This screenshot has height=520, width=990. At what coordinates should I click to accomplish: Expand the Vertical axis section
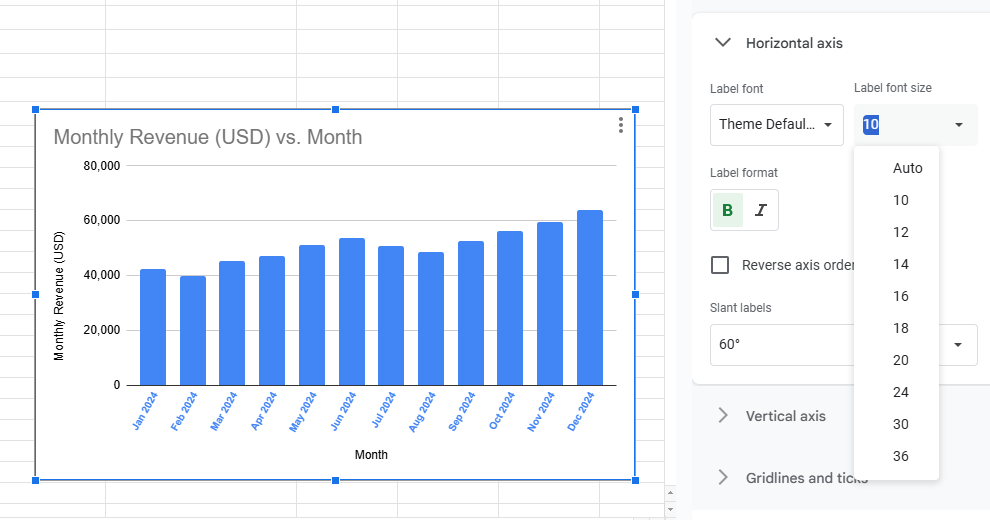[722, 416]
